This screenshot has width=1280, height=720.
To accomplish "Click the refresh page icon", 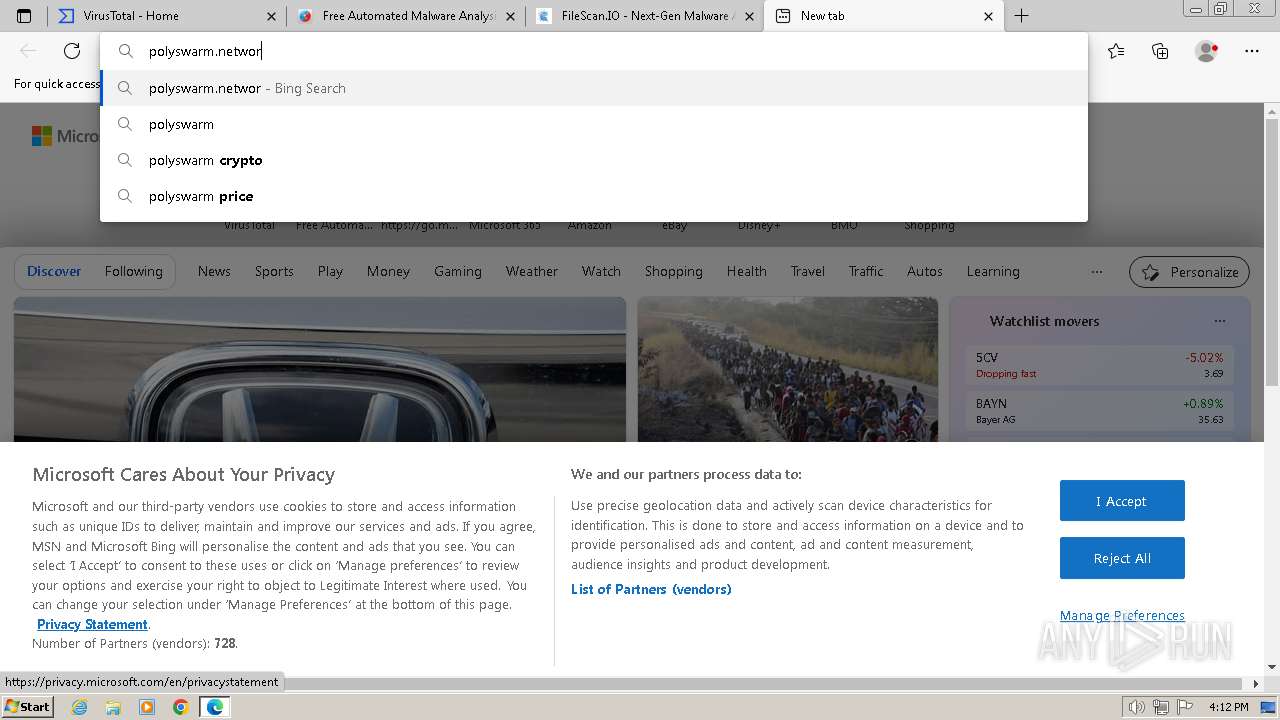I will click(72, 51).
